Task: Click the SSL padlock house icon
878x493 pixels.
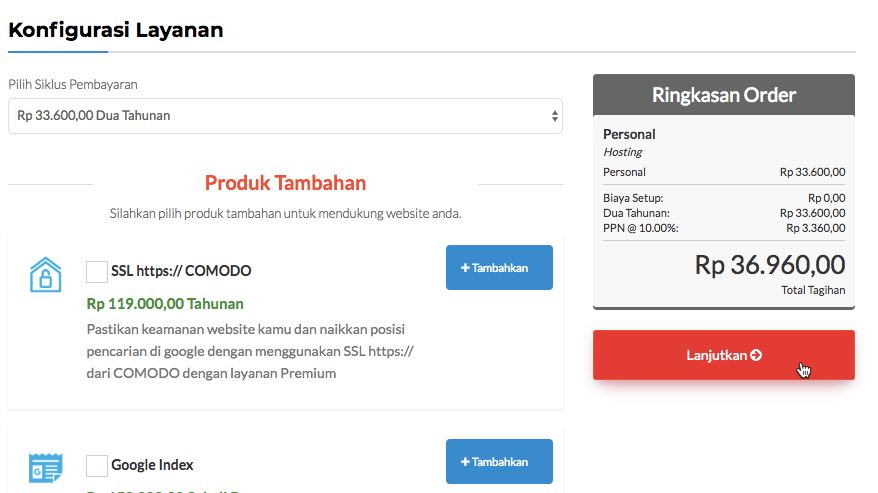Action: (45, 274)
